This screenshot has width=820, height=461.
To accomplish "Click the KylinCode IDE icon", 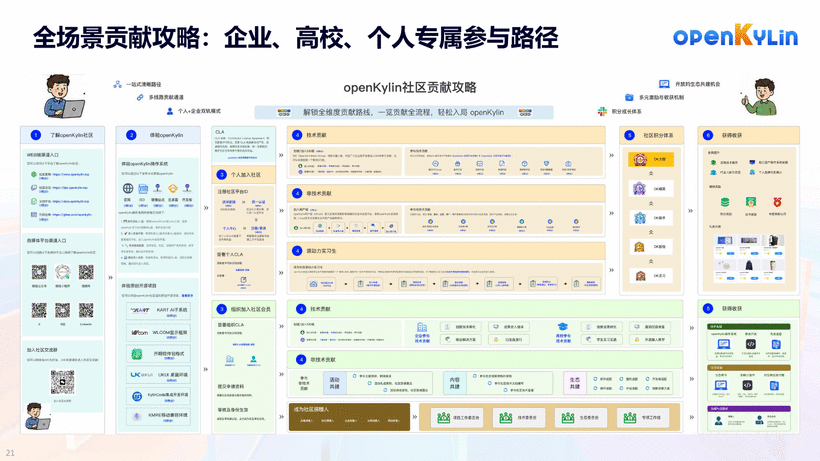I will (137, 396).
